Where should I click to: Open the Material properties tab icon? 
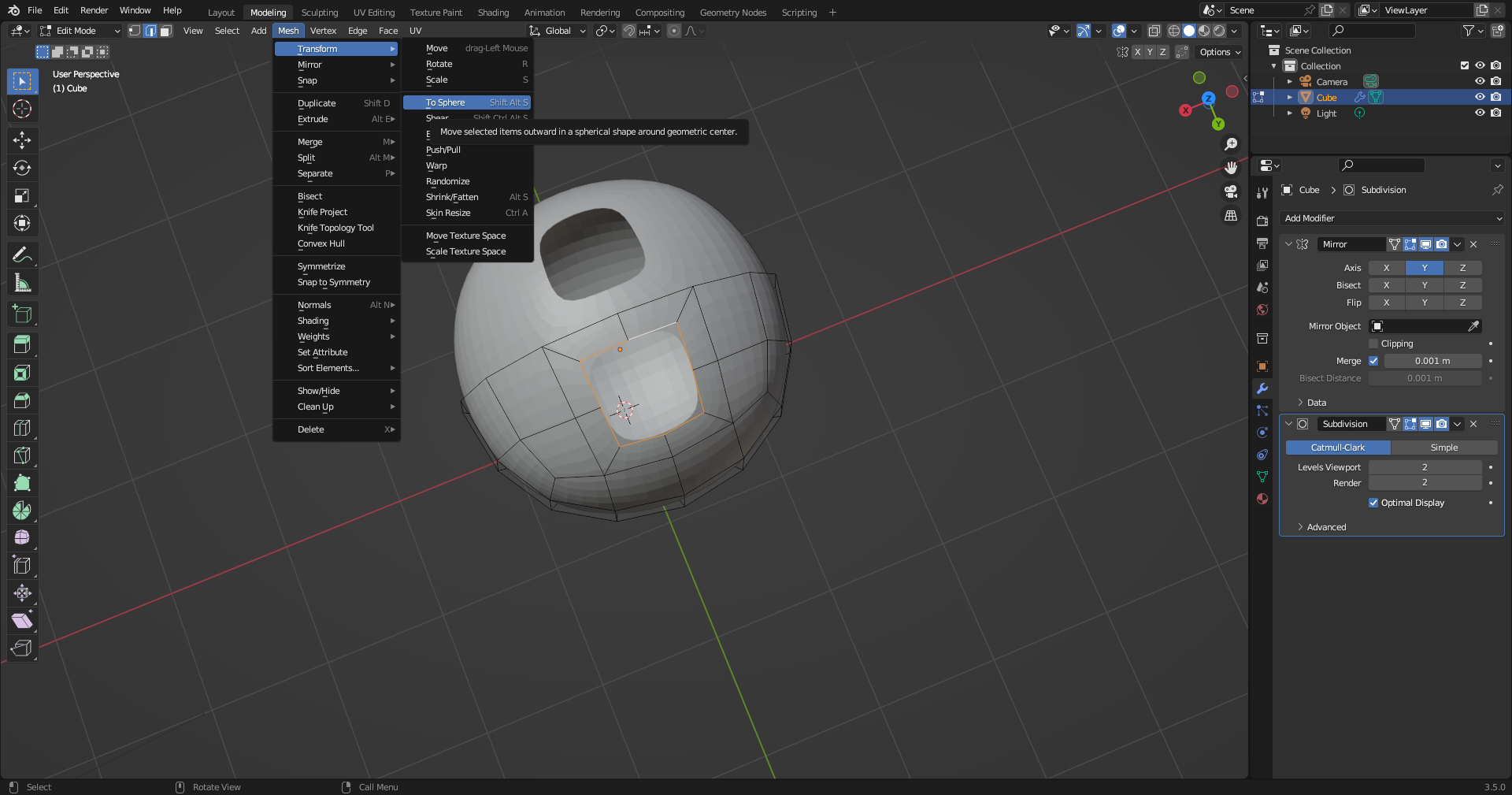pos(1262,499)
